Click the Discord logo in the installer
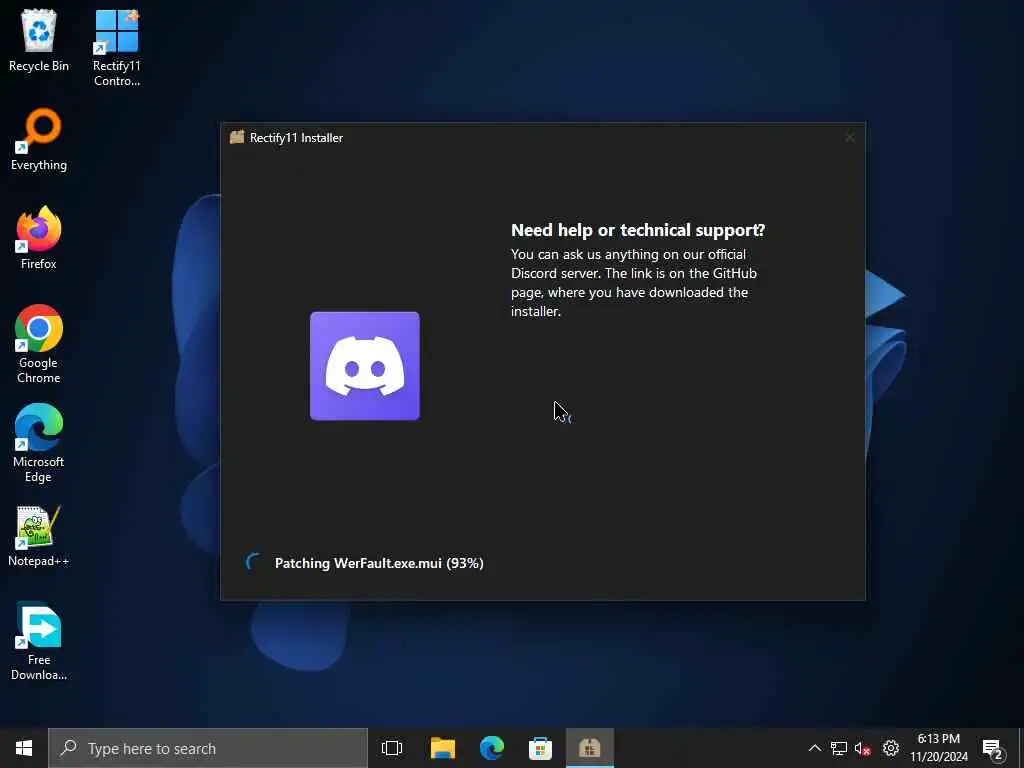 tap(364, 366)
